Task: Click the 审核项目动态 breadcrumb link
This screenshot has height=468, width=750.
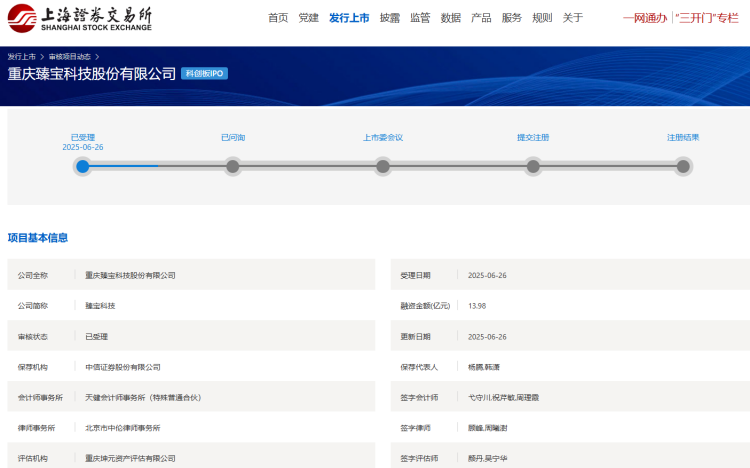Action: (x=68, y=57)
